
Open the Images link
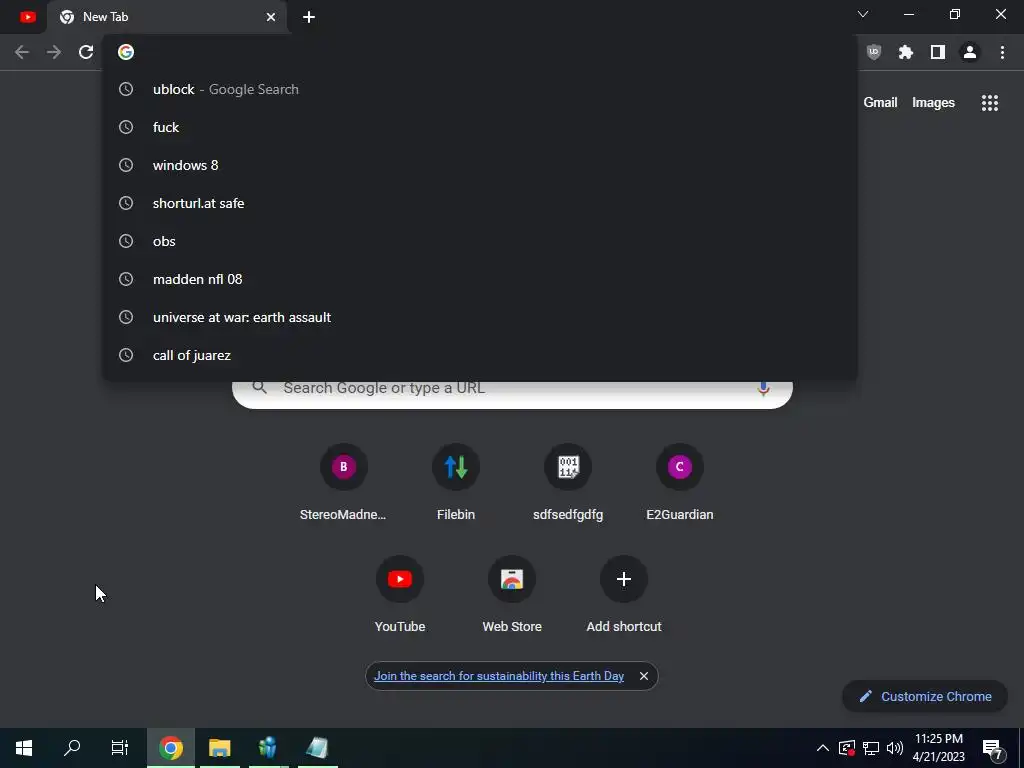[933, 103]
